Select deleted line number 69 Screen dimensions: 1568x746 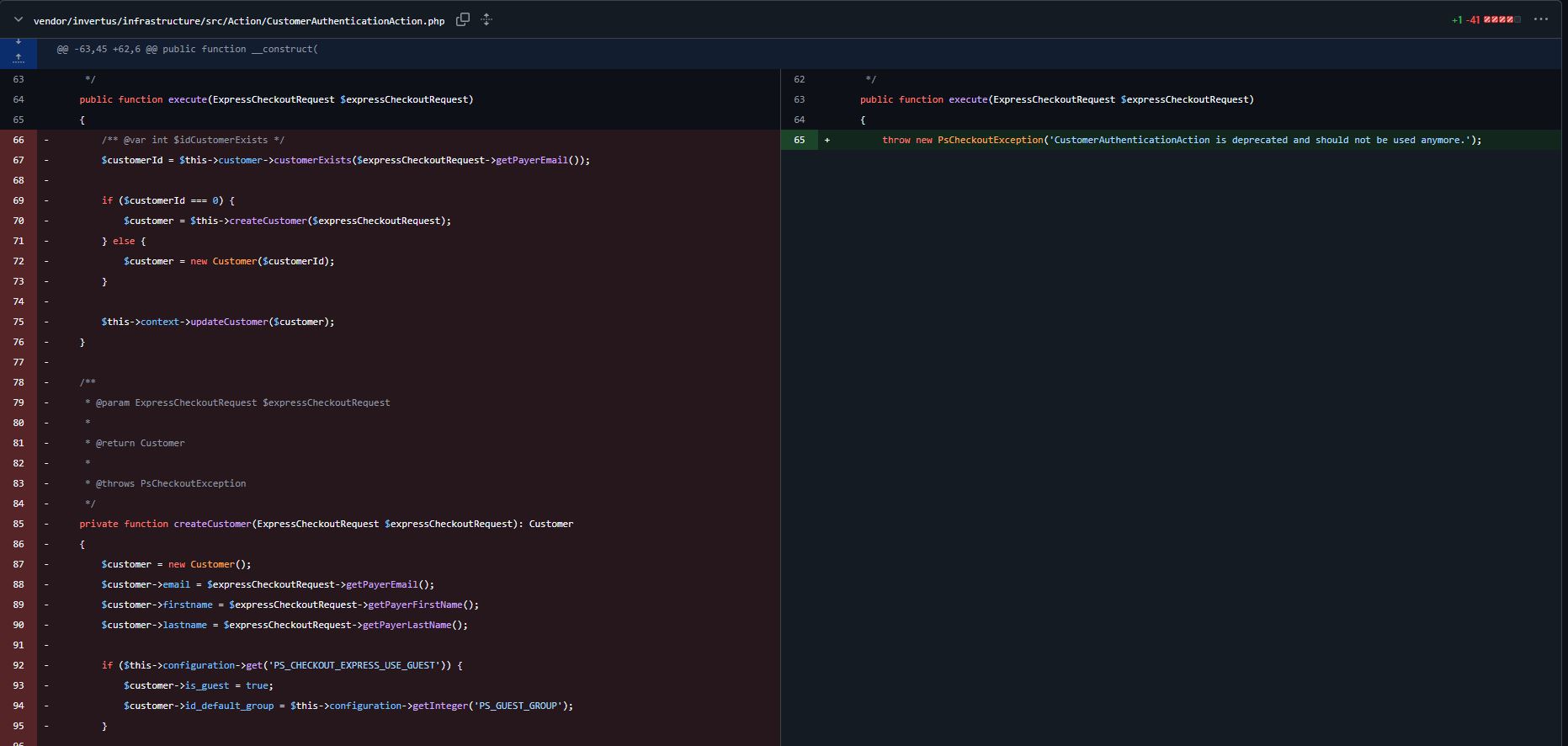(19, 200)
